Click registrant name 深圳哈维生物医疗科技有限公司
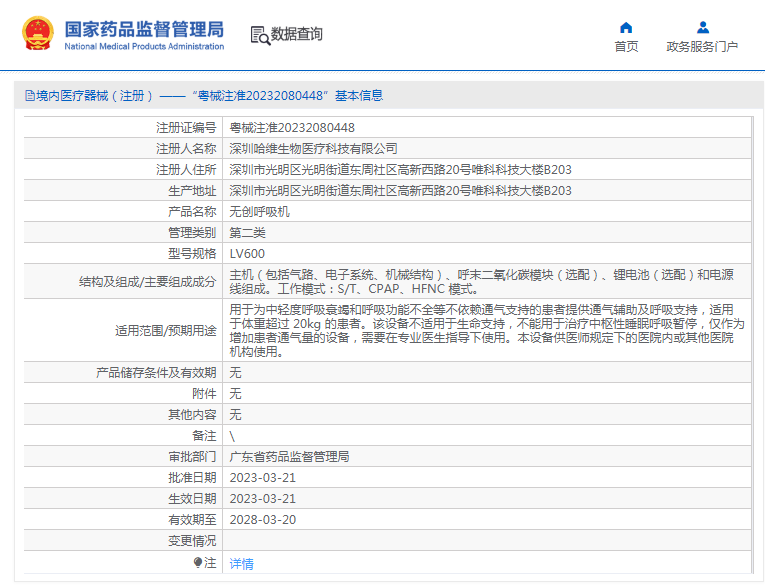 (x=313, y=149)
